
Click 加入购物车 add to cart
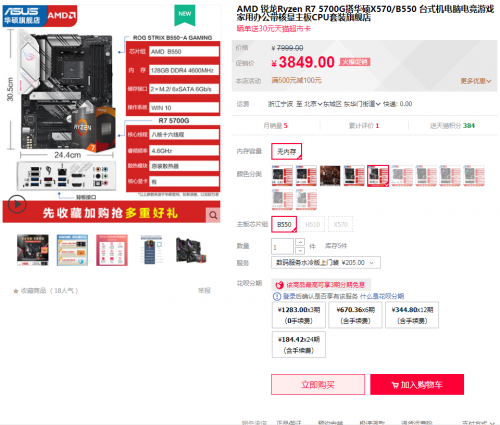(417, 385)
